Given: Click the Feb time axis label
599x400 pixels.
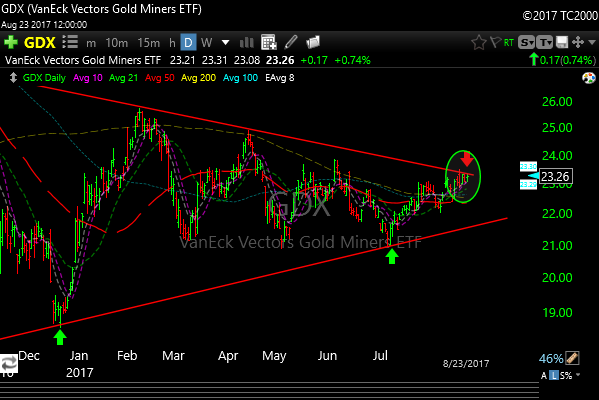Looking at the screenshot, I should pyautogui.click(x=127, y=356).
